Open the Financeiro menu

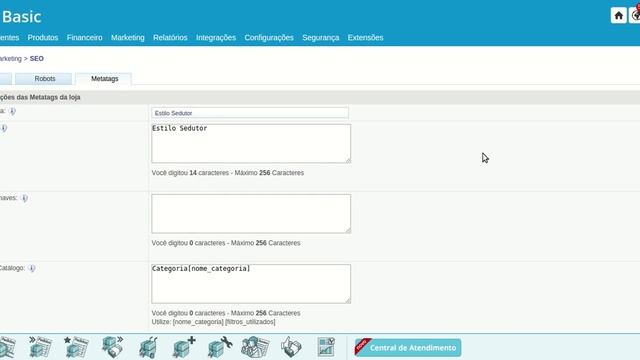(84, 38)
